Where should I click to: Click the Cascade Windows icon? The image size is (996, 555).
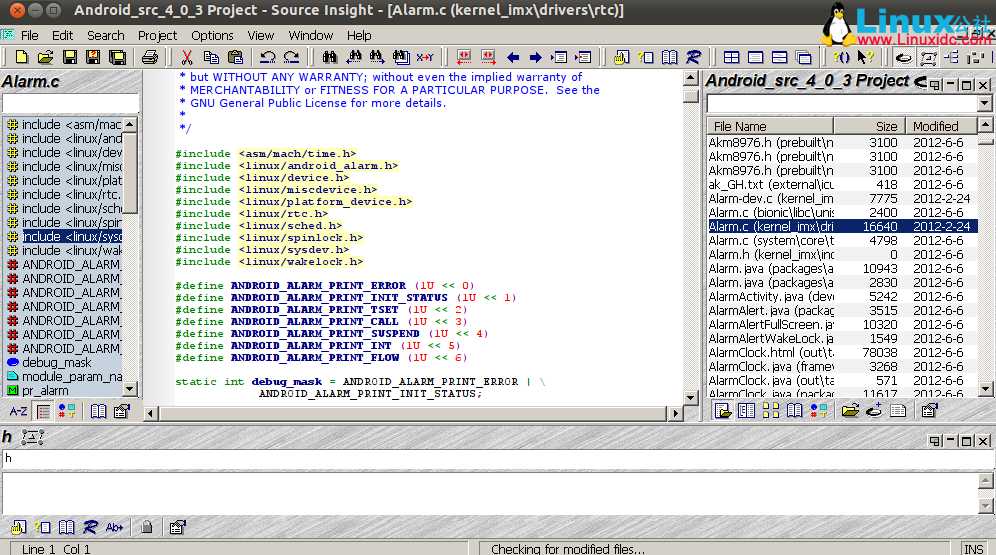point(804,57)
